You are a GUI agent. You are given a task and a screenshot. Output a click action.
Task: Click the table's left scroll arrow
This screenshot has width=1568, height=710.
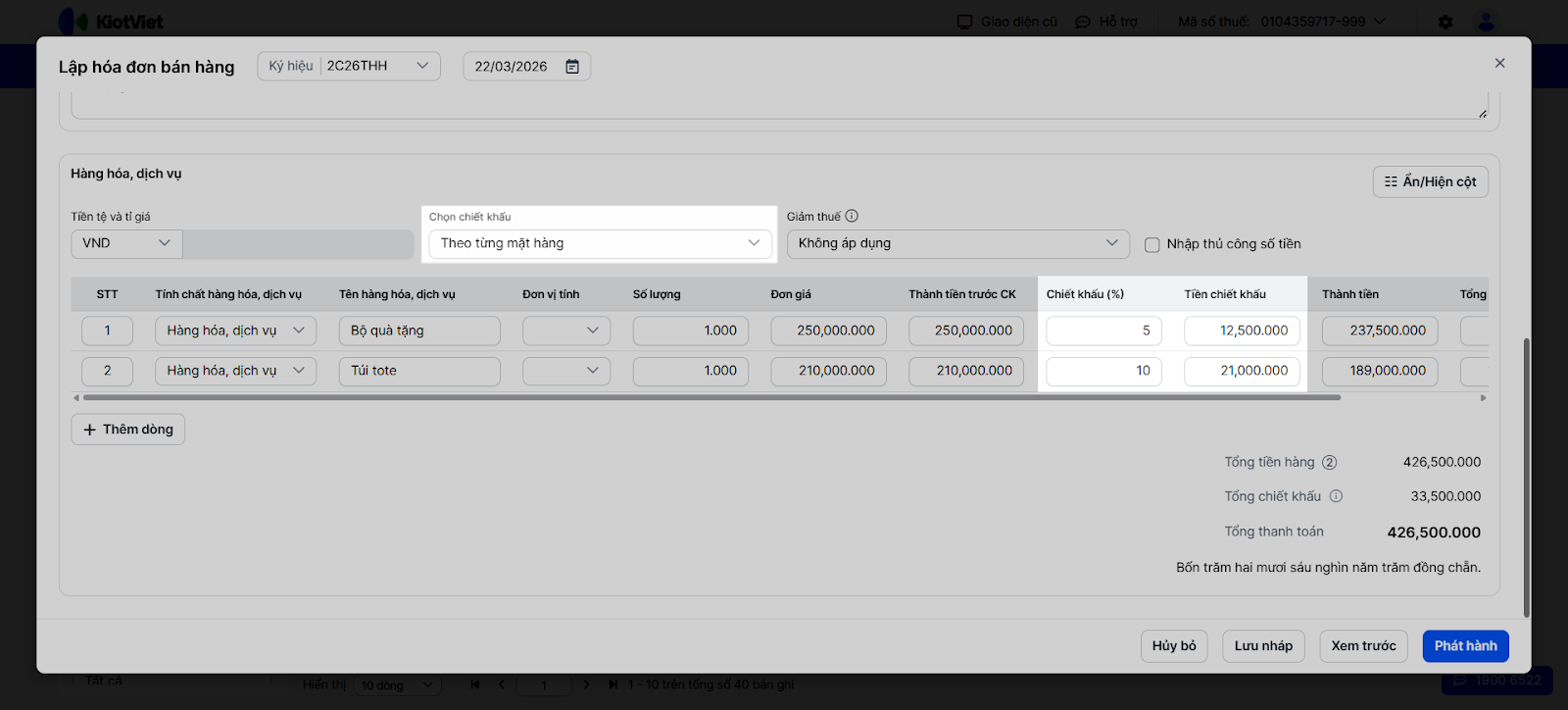(x=76, y=398)
